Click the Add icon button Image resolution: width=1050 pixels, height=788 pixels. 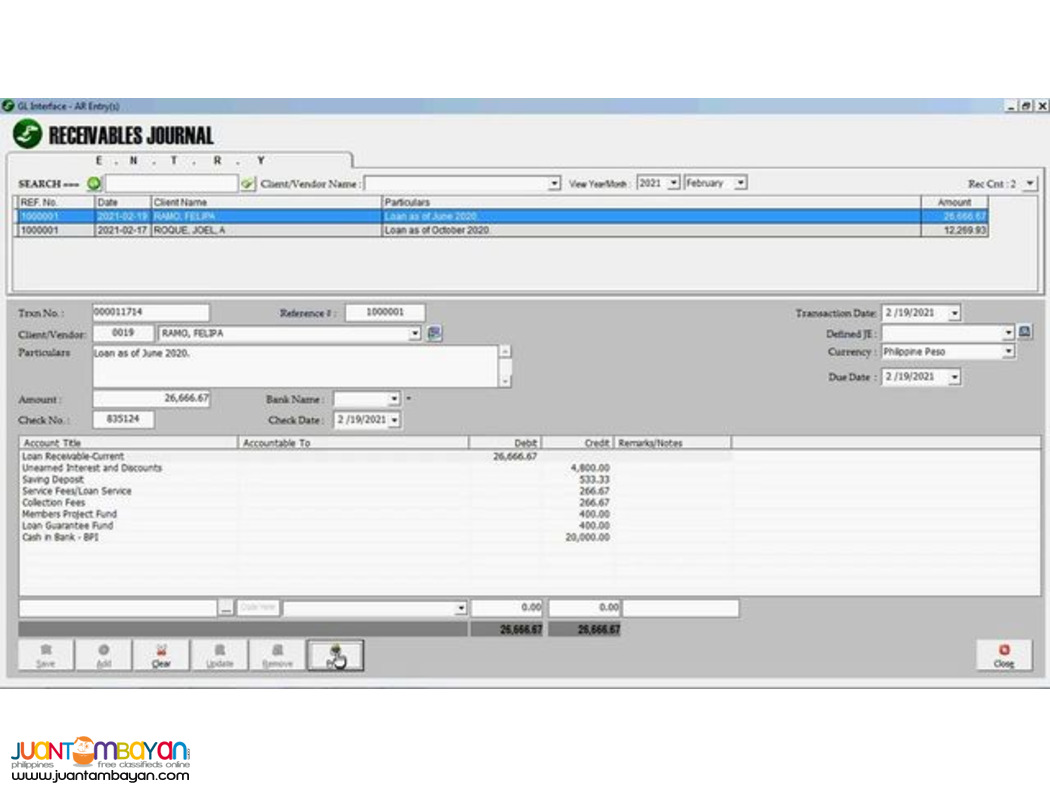(103, 655)
